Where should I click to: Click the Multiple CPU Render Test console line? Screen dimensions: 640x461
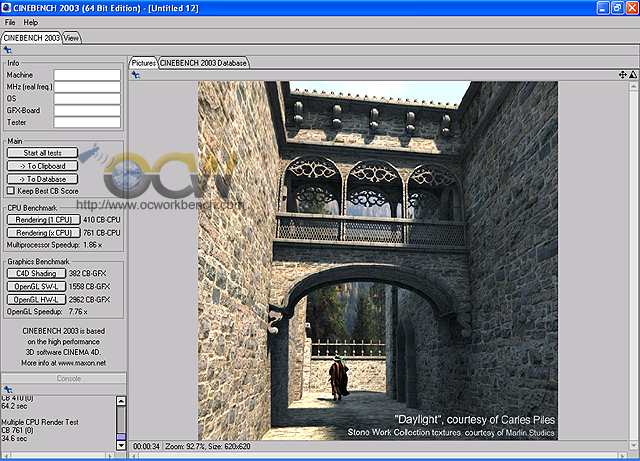40,422
